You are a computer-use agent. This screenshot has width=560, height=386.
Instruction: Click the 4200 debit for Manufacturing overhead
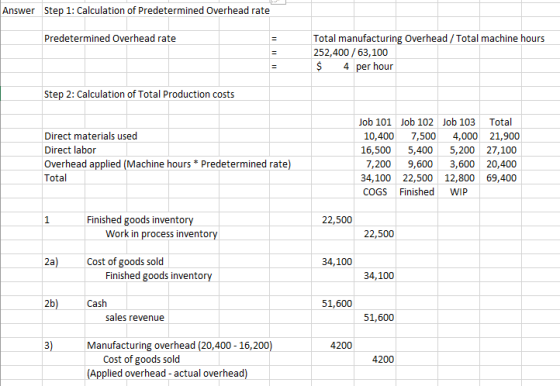point(341,345)
